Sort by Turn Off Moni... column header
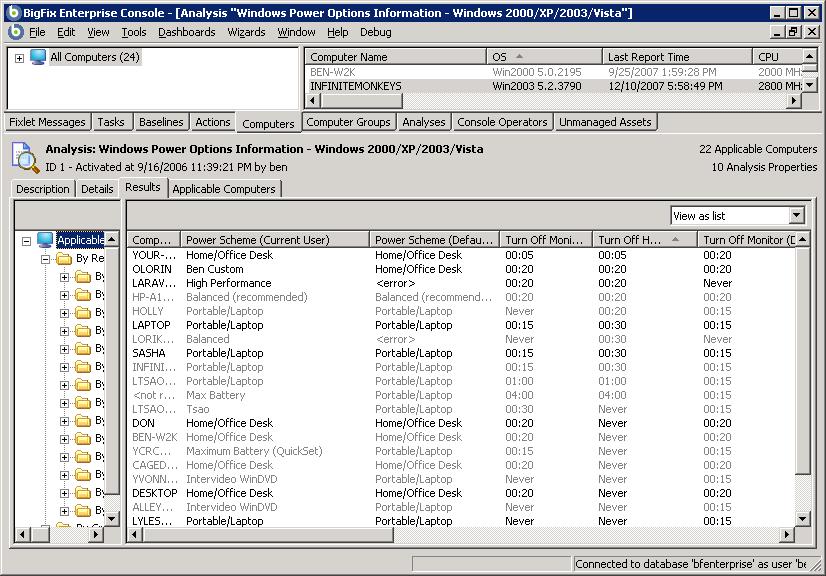The width and height of the screenshot is (826, 576). click(x=546, y=240)
